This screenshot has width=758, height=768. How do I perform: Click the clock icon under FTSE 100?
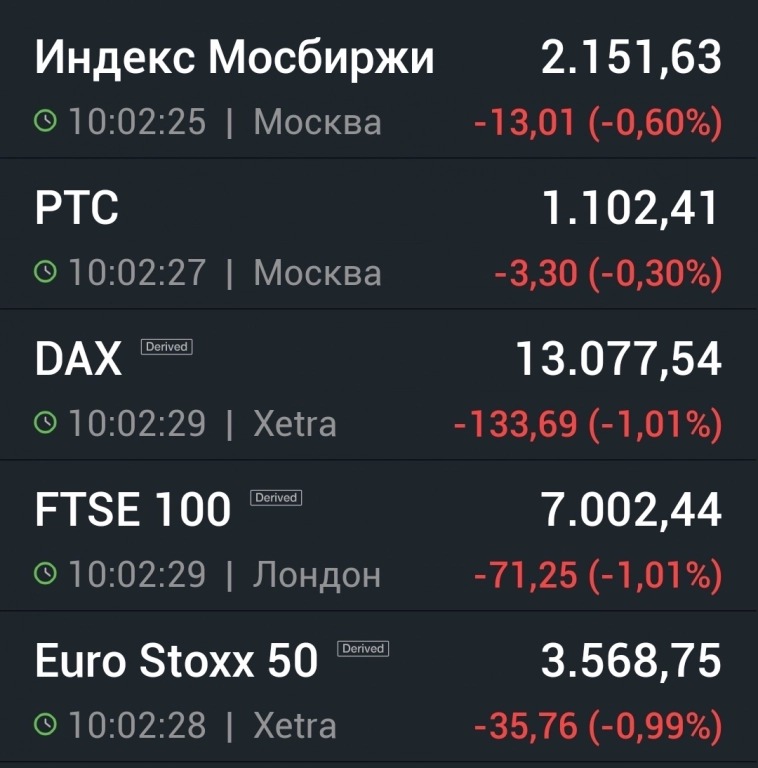click(x=46, y=574)
